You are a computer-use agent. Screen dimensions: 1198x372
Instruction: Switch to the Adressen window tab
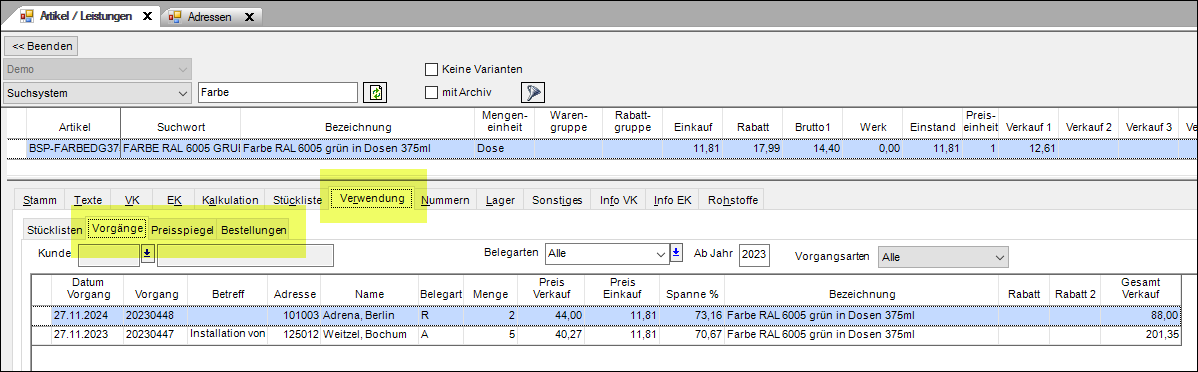[x=209, y=16]
